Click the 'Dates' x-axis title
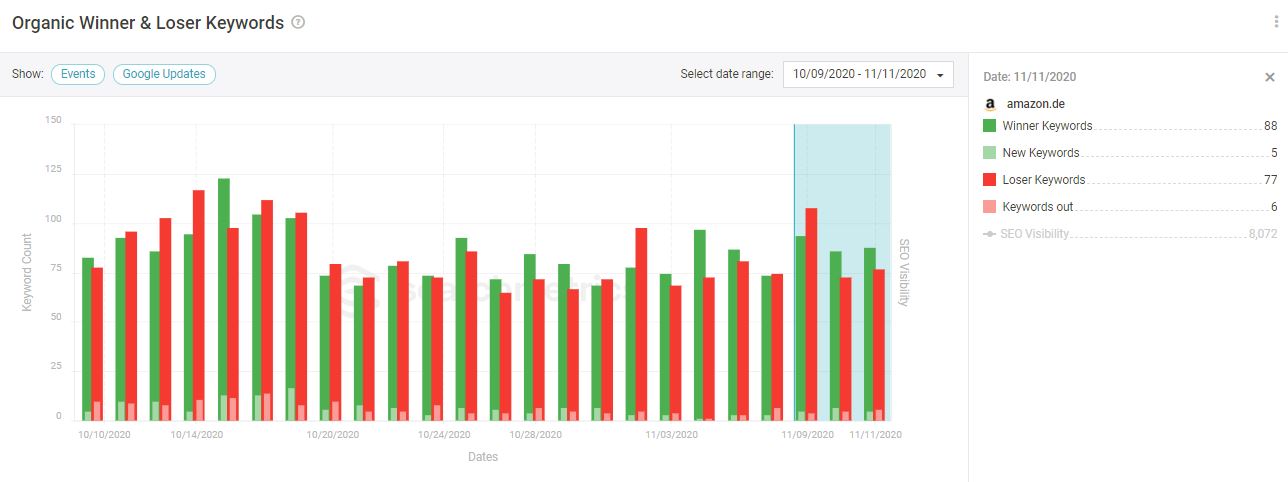 click(x=483, y=457)
